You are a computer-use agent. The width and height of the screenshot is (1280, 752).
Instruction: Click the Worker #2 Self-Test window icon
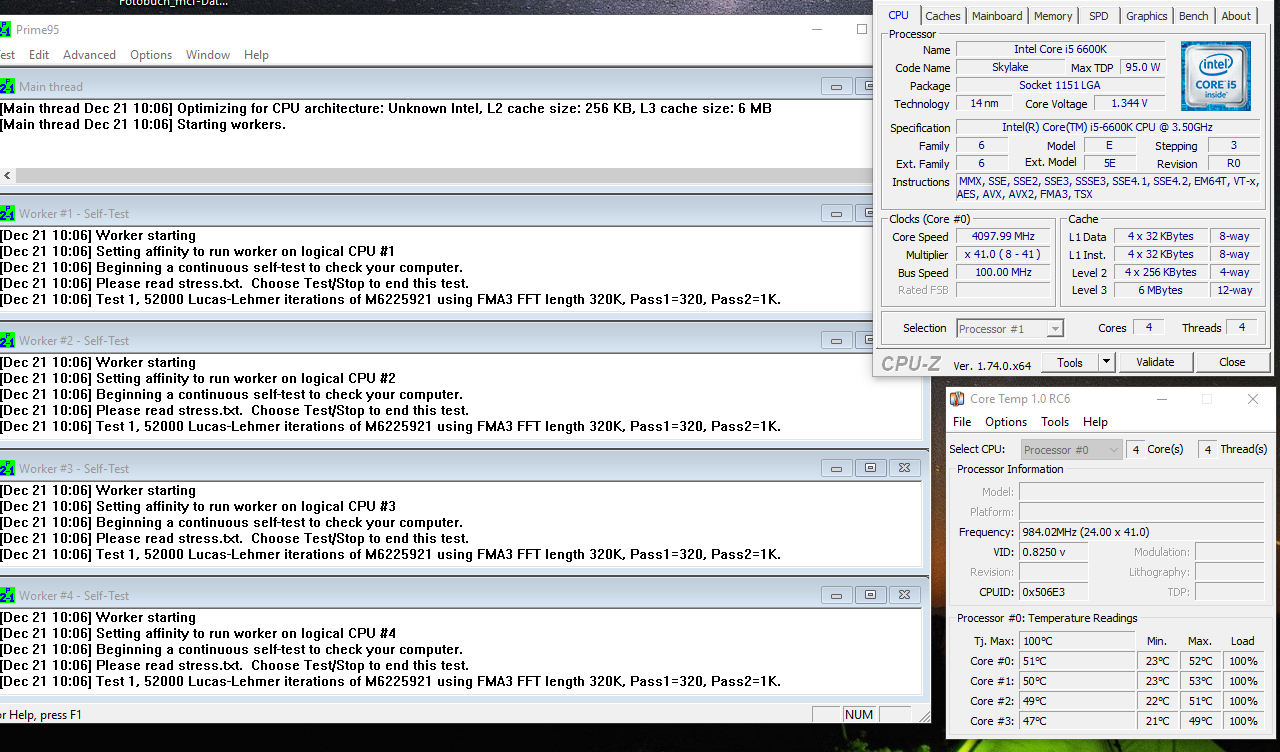(x=7, y=340)
